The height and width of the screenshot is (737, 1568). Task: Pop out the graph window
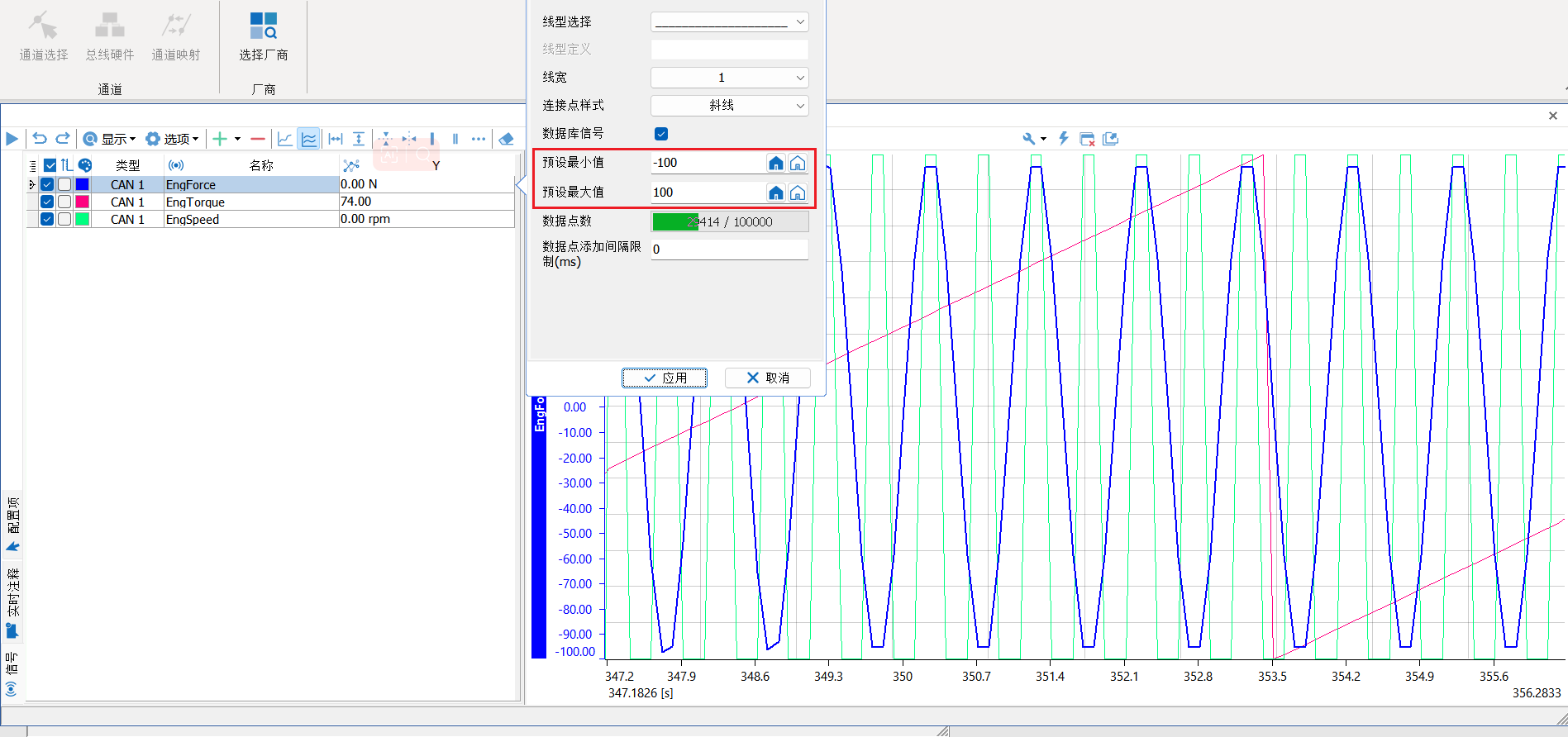[1111, 139]
